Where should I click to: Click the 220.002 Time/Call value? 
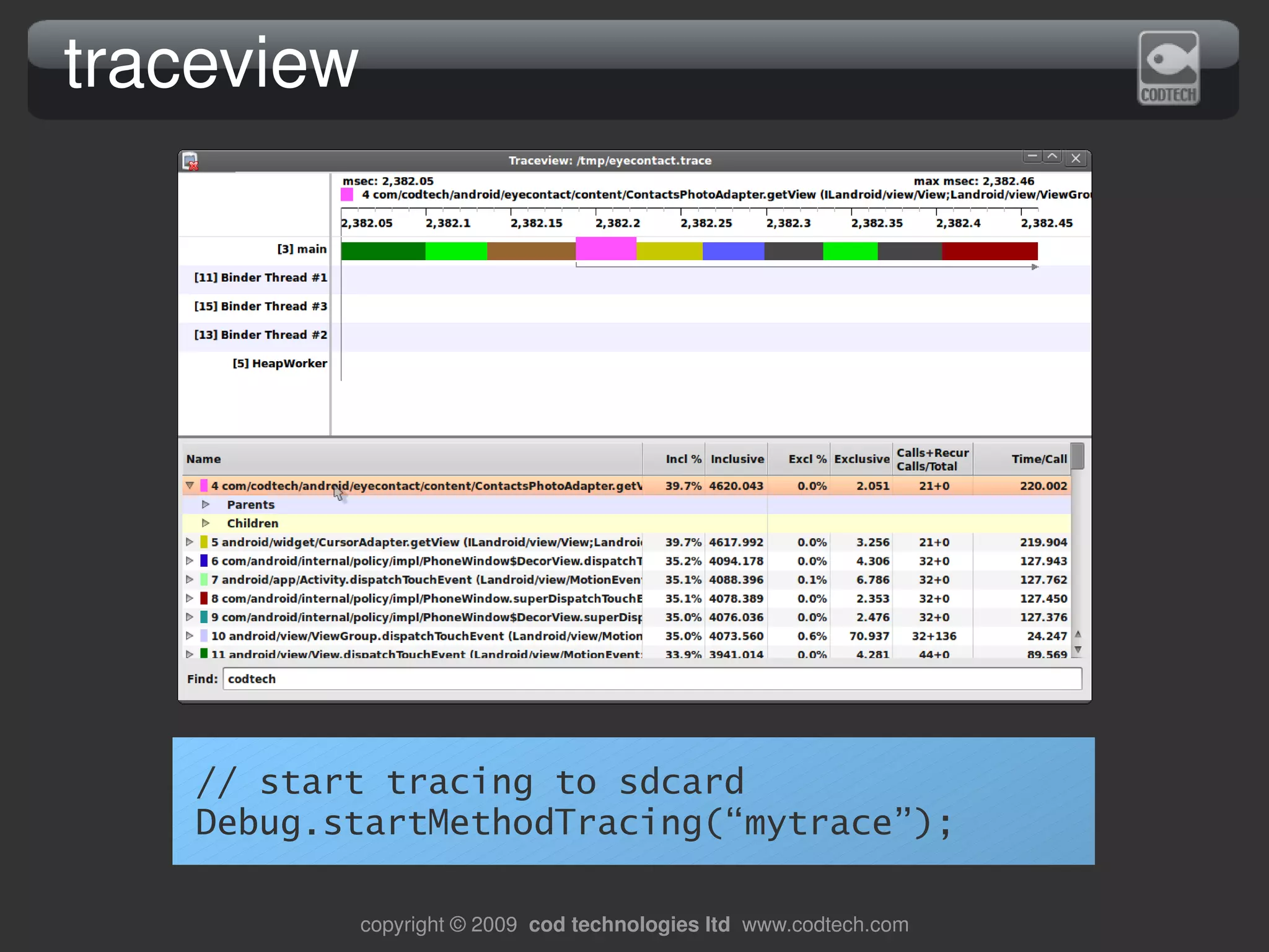point(1043,486)
